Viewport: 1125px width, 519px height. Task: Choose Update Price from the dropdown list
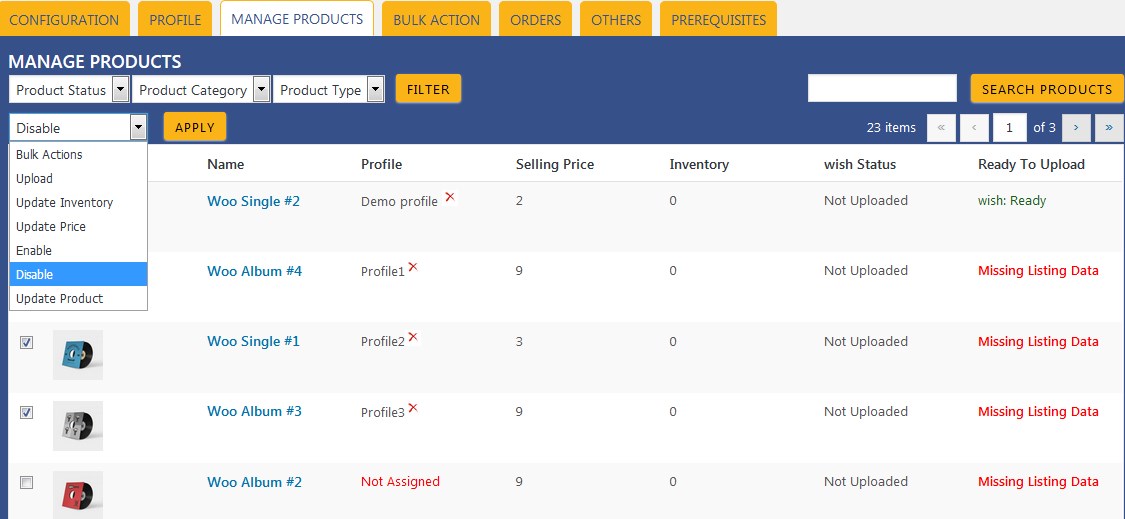[78, 226]
